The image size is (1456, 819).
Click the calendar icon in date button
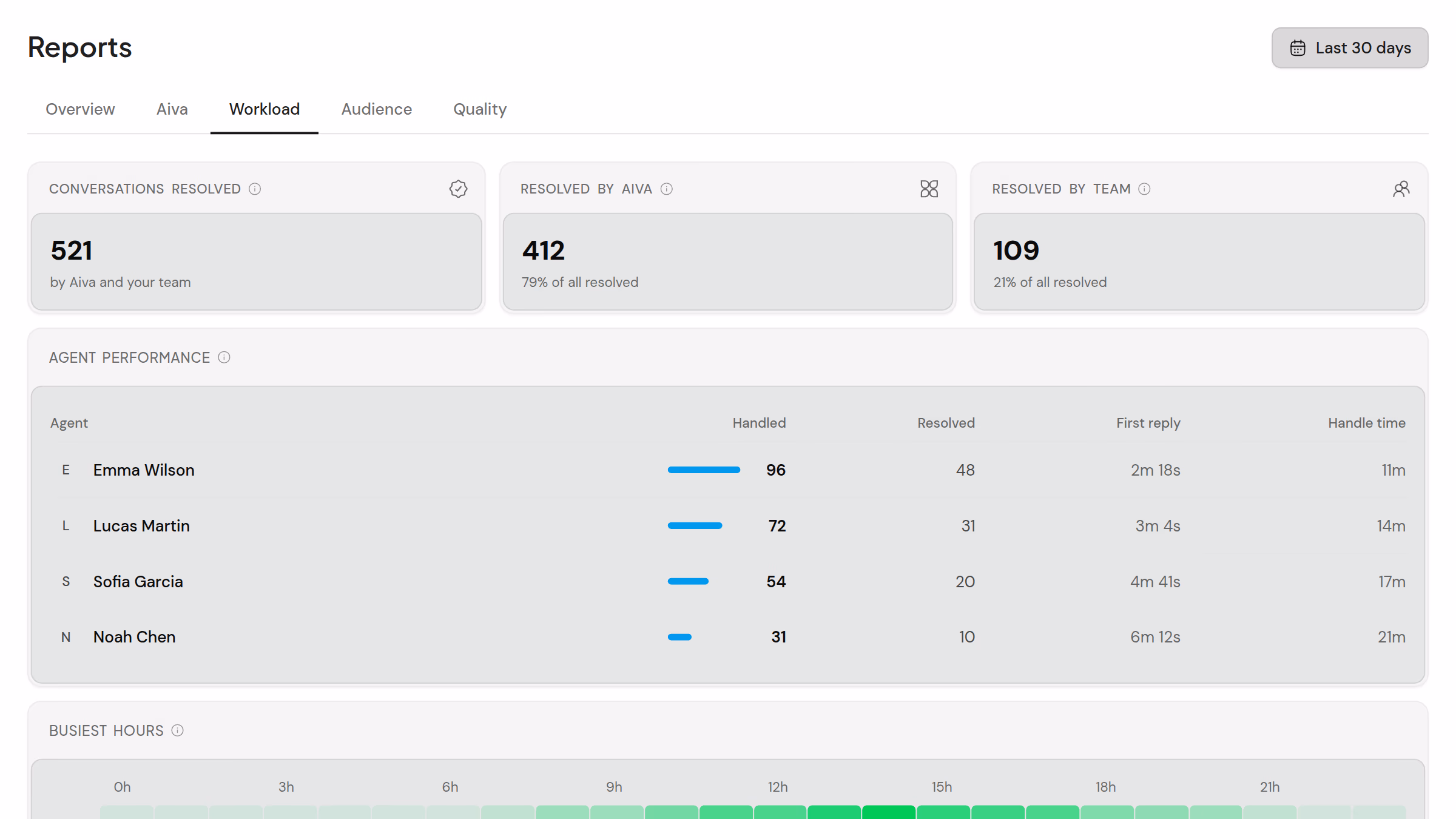pos(1297,48)
